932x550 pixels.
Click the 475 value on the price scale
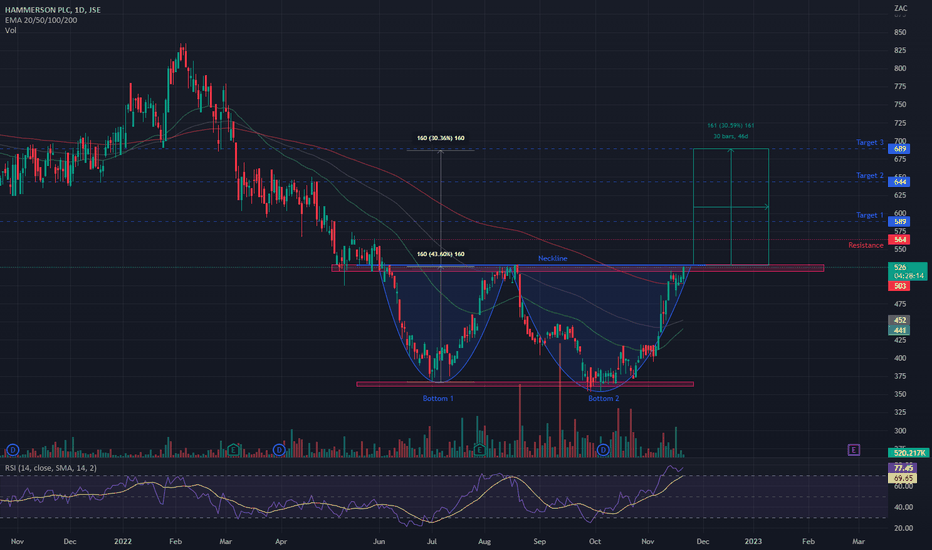(x=900, y=304)
